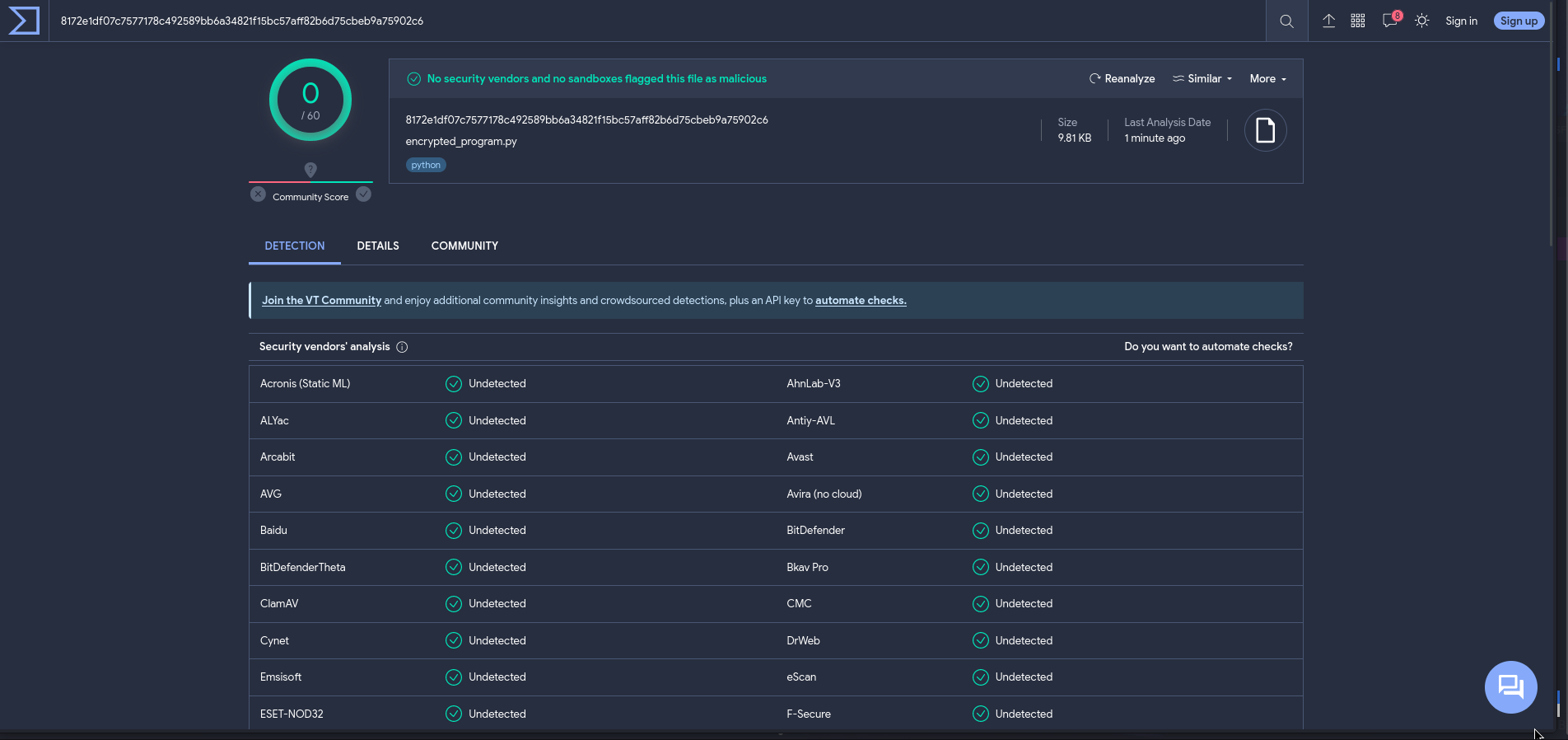Screen dimensions: 1568x740
Task: Click the VirusTotal logo icon
Action: pos(24,21)
